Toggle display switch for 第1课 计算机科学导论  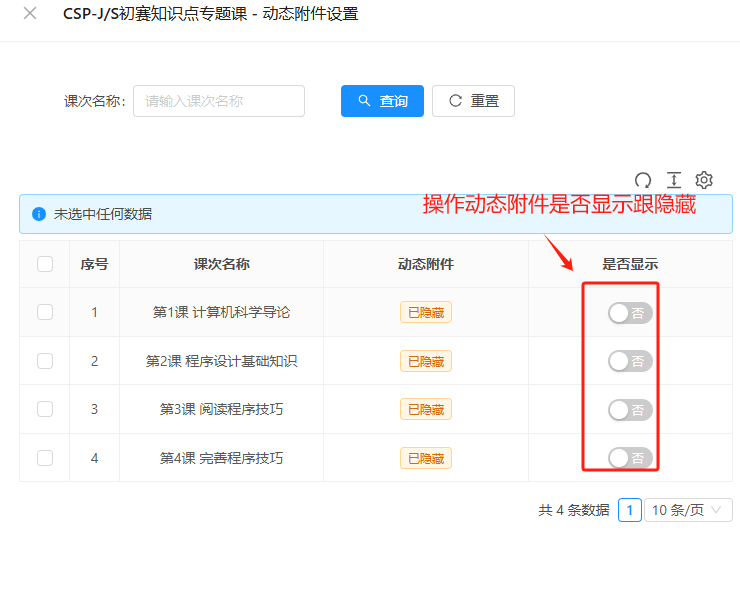click(630, 313)
